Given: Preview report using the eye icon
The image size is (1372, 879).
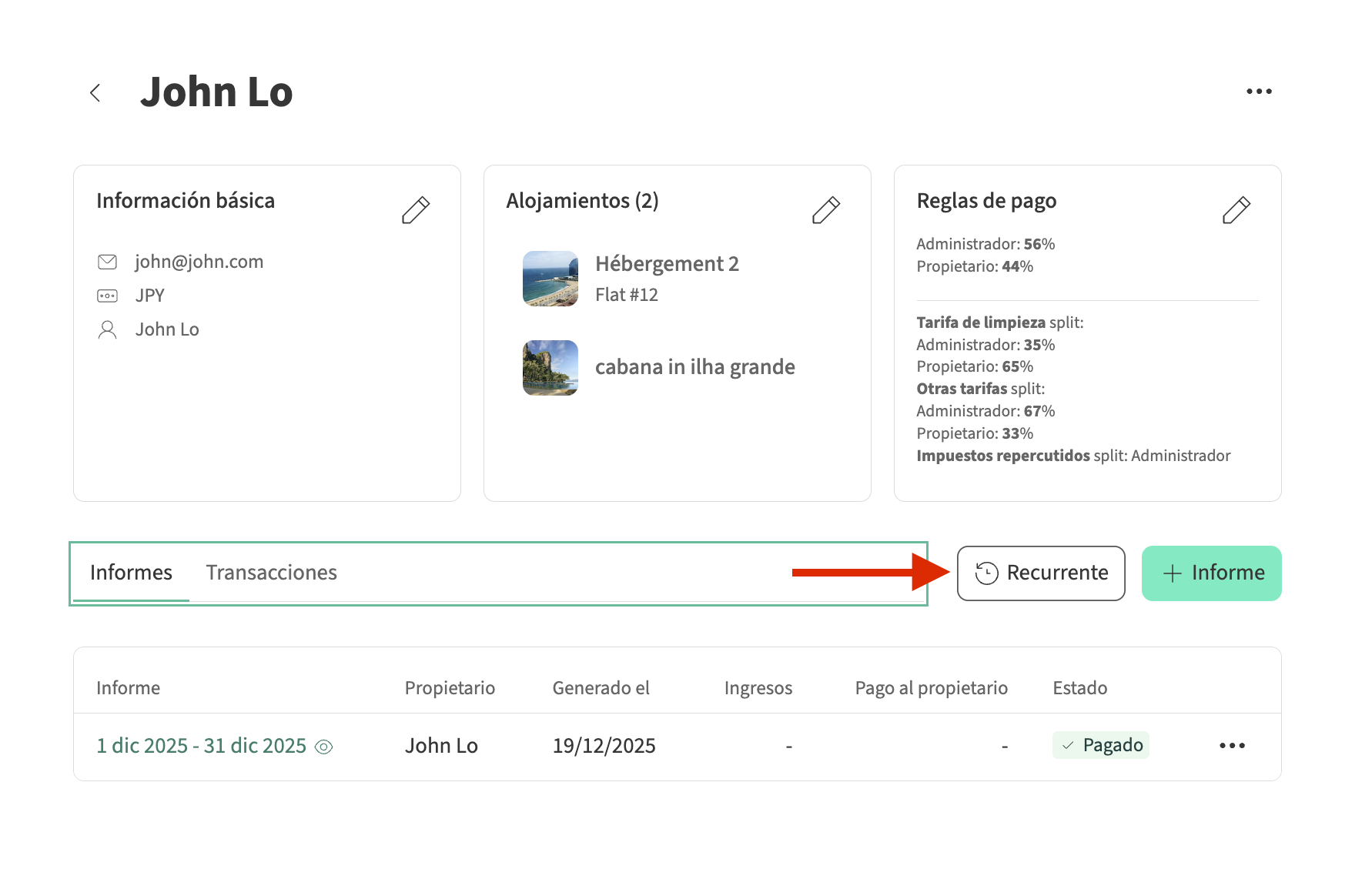Looking at the screenshot, I should pyautogui.click(x=324, y=747).
